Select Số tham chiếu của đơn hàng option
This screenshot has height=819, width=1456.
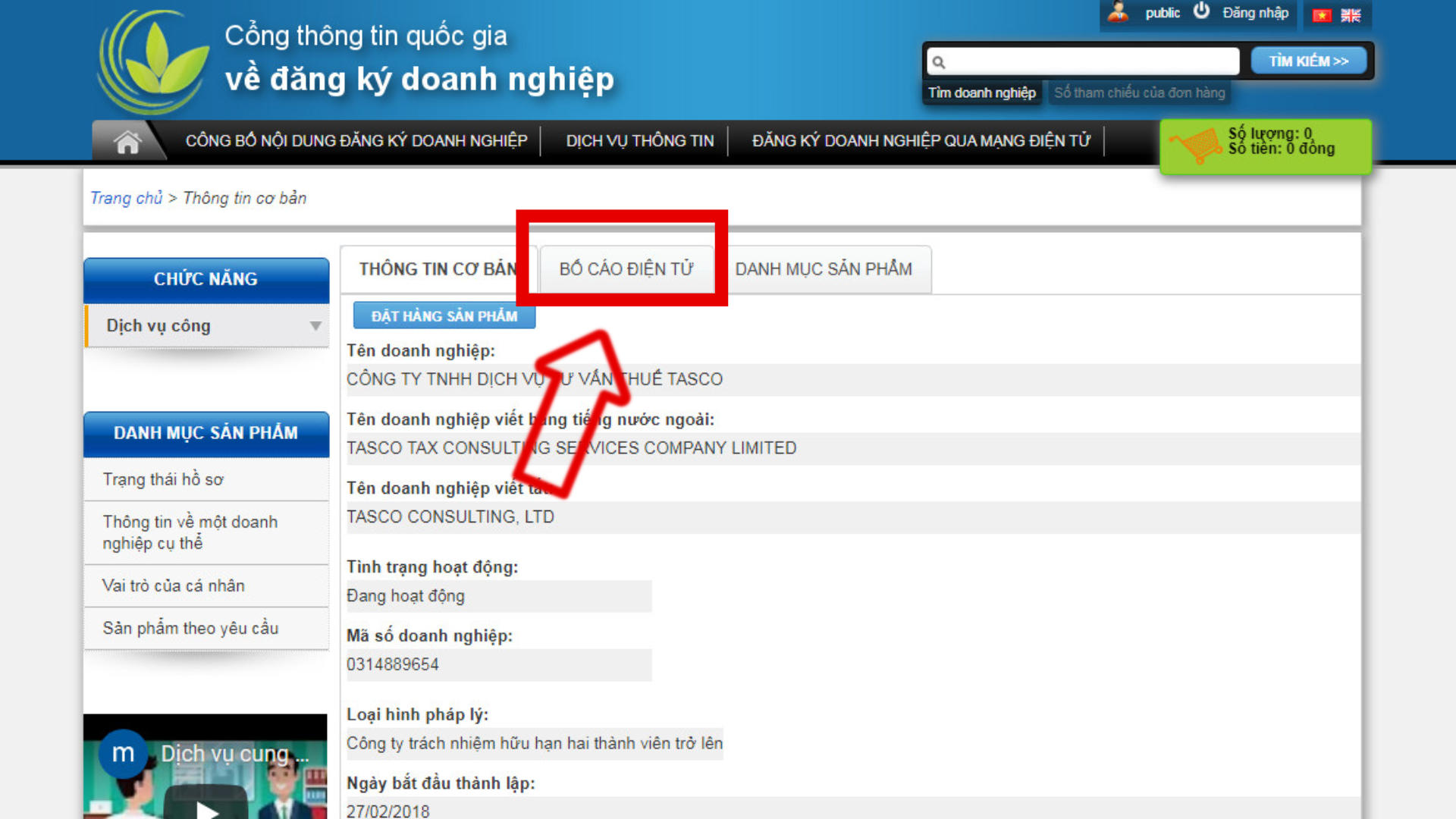coord(1139,93)
